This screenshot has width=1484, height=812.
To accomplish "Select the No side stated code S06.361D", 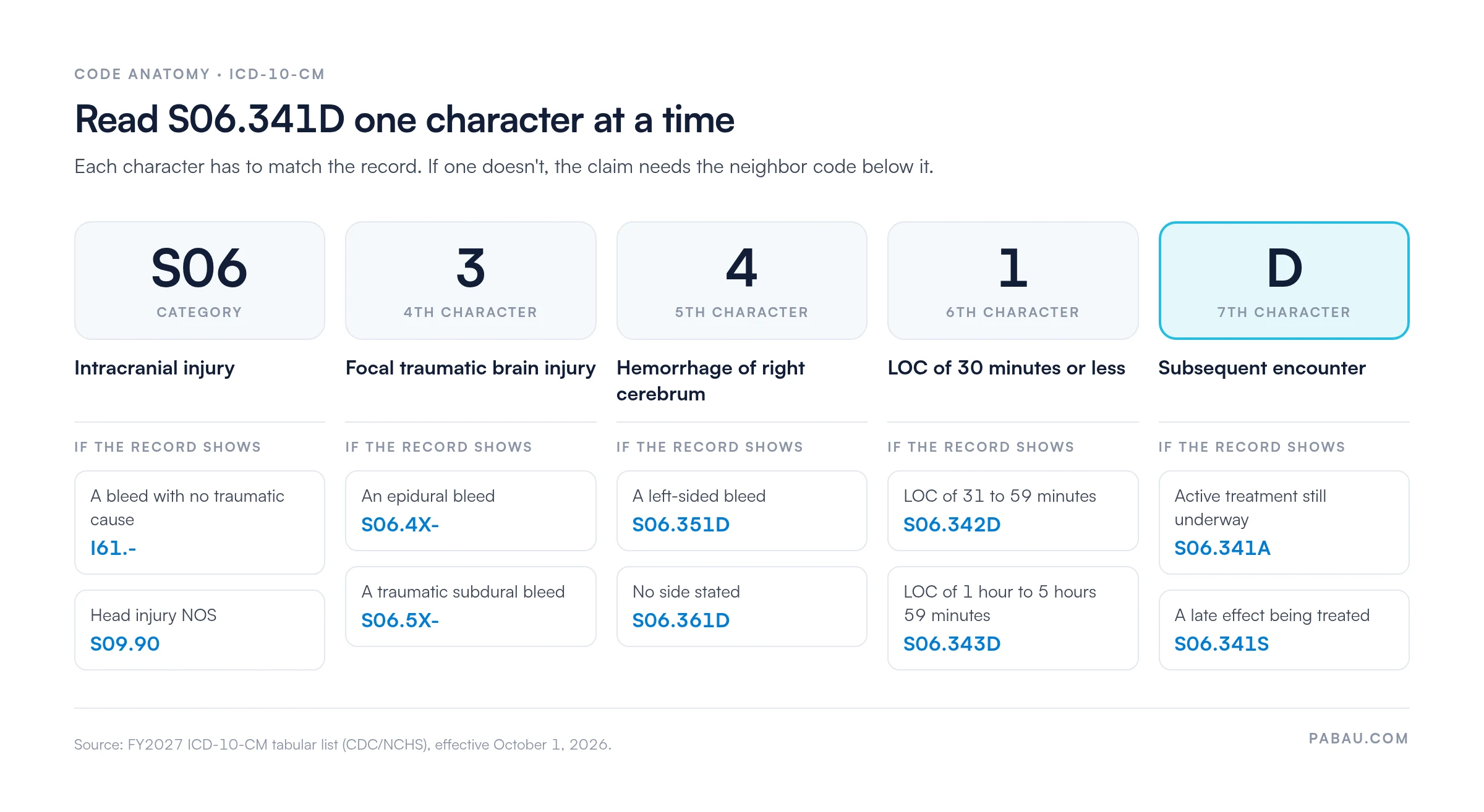I will pyautogui.click(x=681, y=620).
